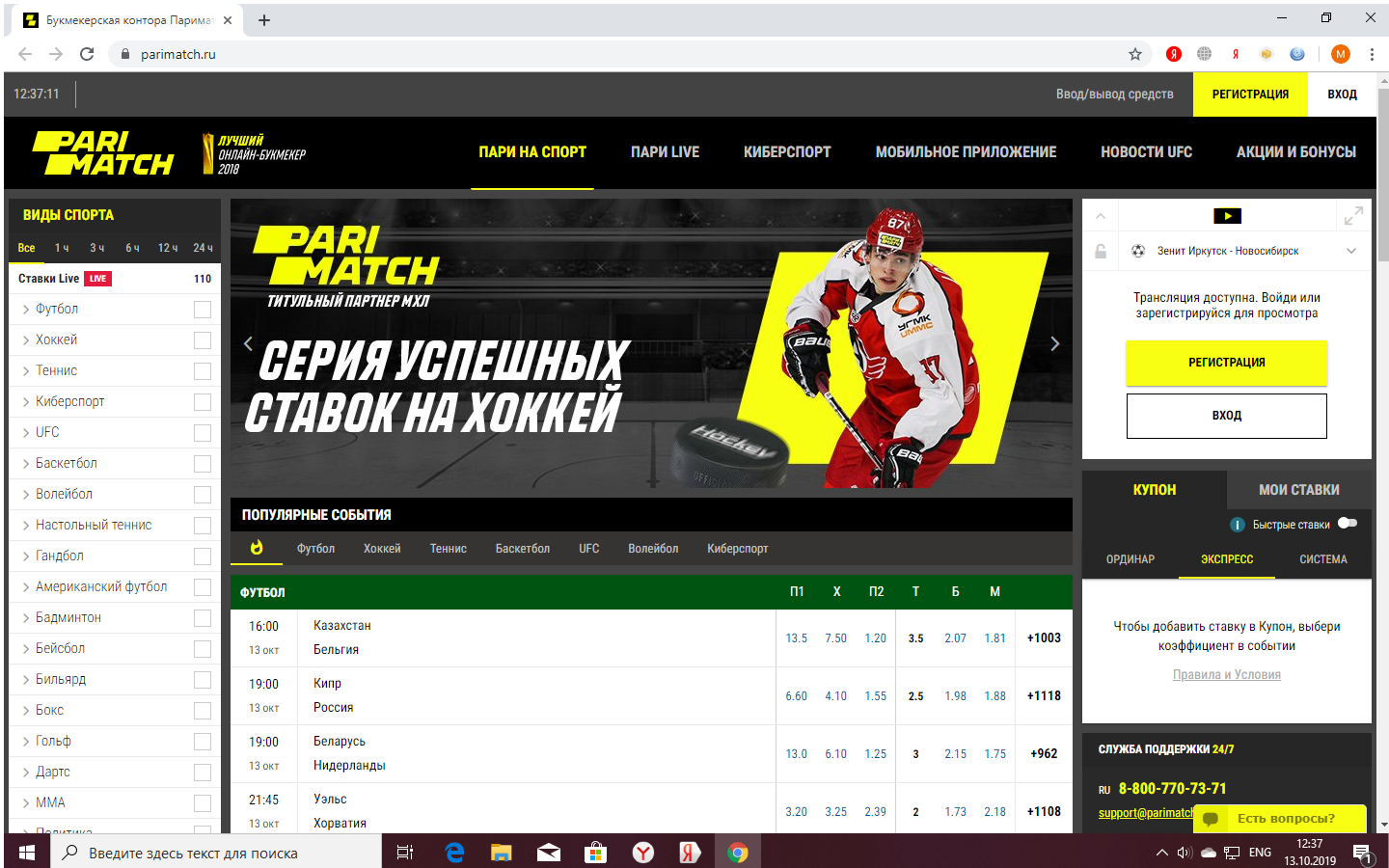Click Вход in the top bar

tap(1342, 95)
